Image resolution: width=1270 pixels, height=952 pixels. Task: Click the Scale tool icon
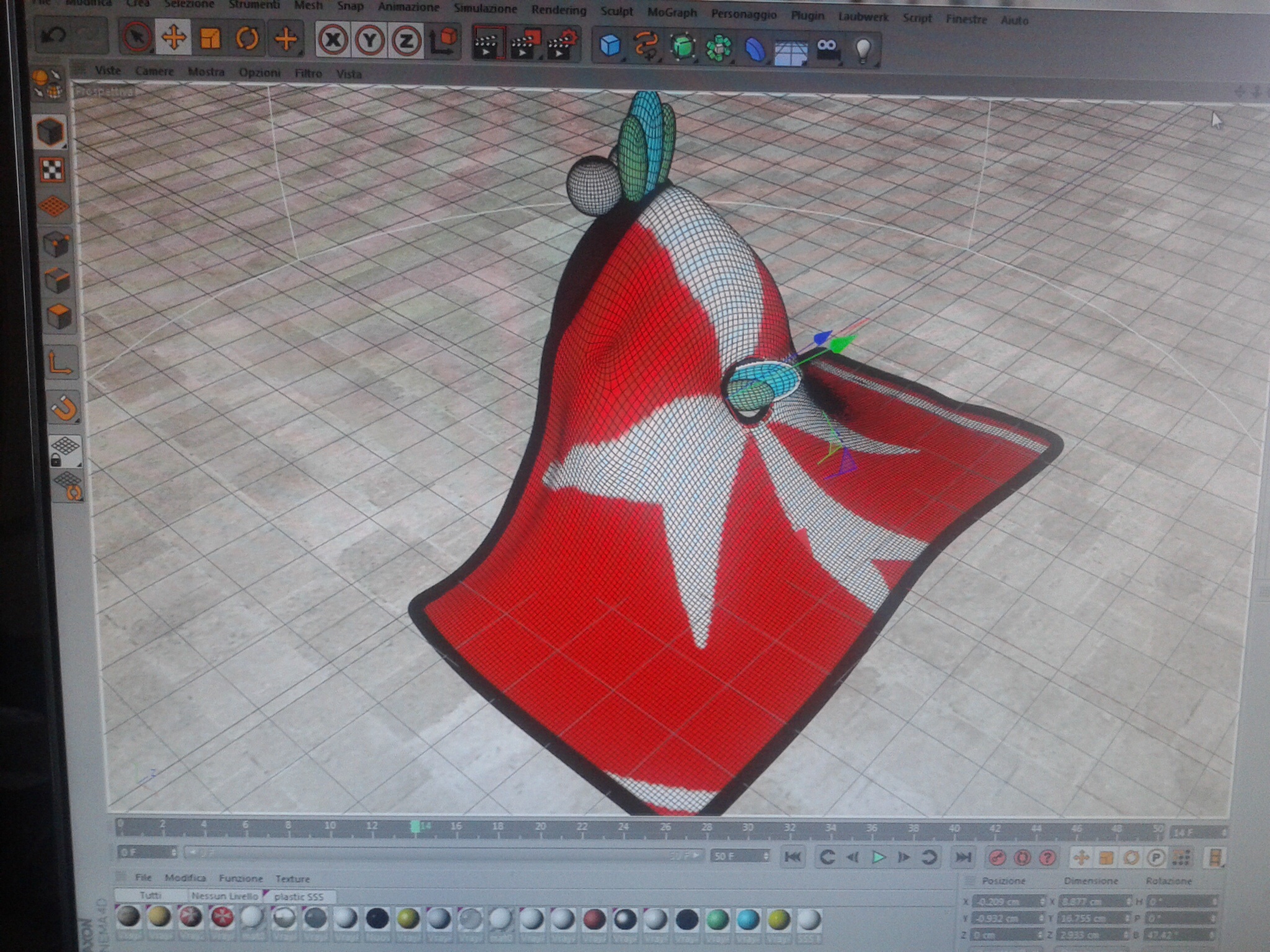pos(210,39)
